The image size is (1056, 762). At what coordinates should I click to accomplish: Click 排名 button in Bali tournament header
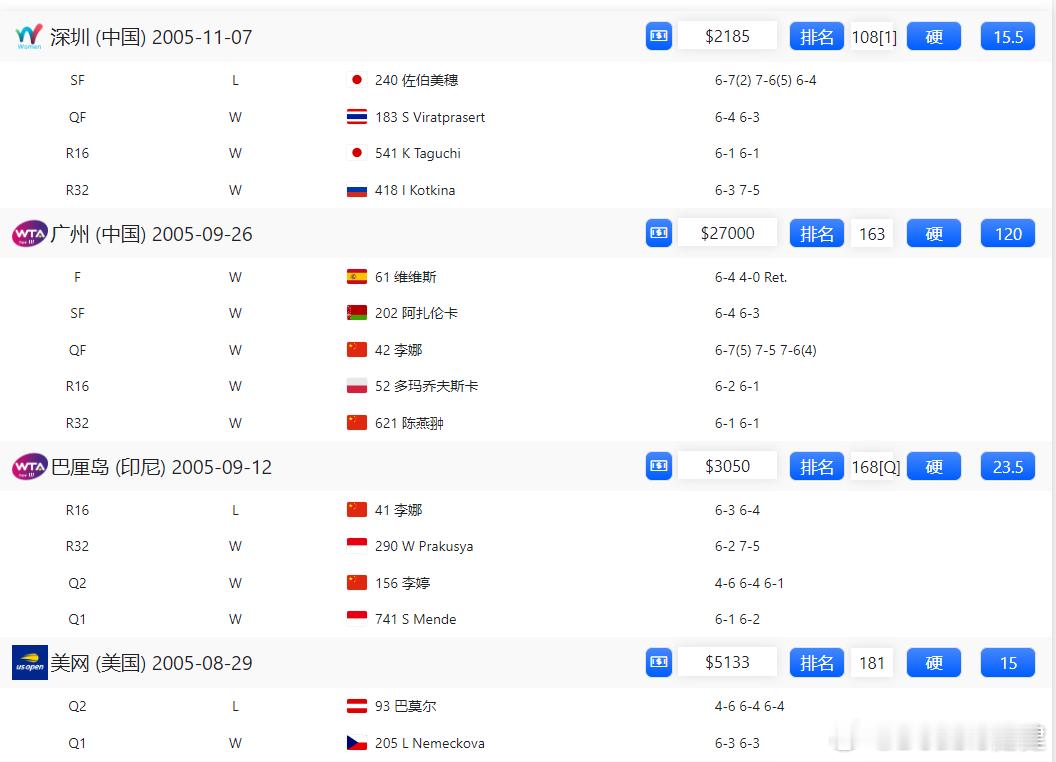tap(817, 467)
